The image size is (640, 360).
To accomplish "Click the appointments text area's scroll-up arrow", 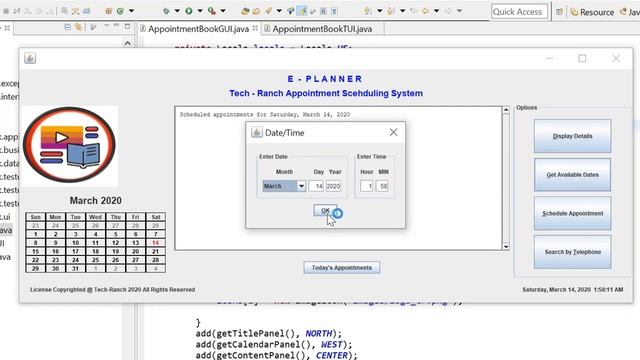I will [x=506, y=110].
